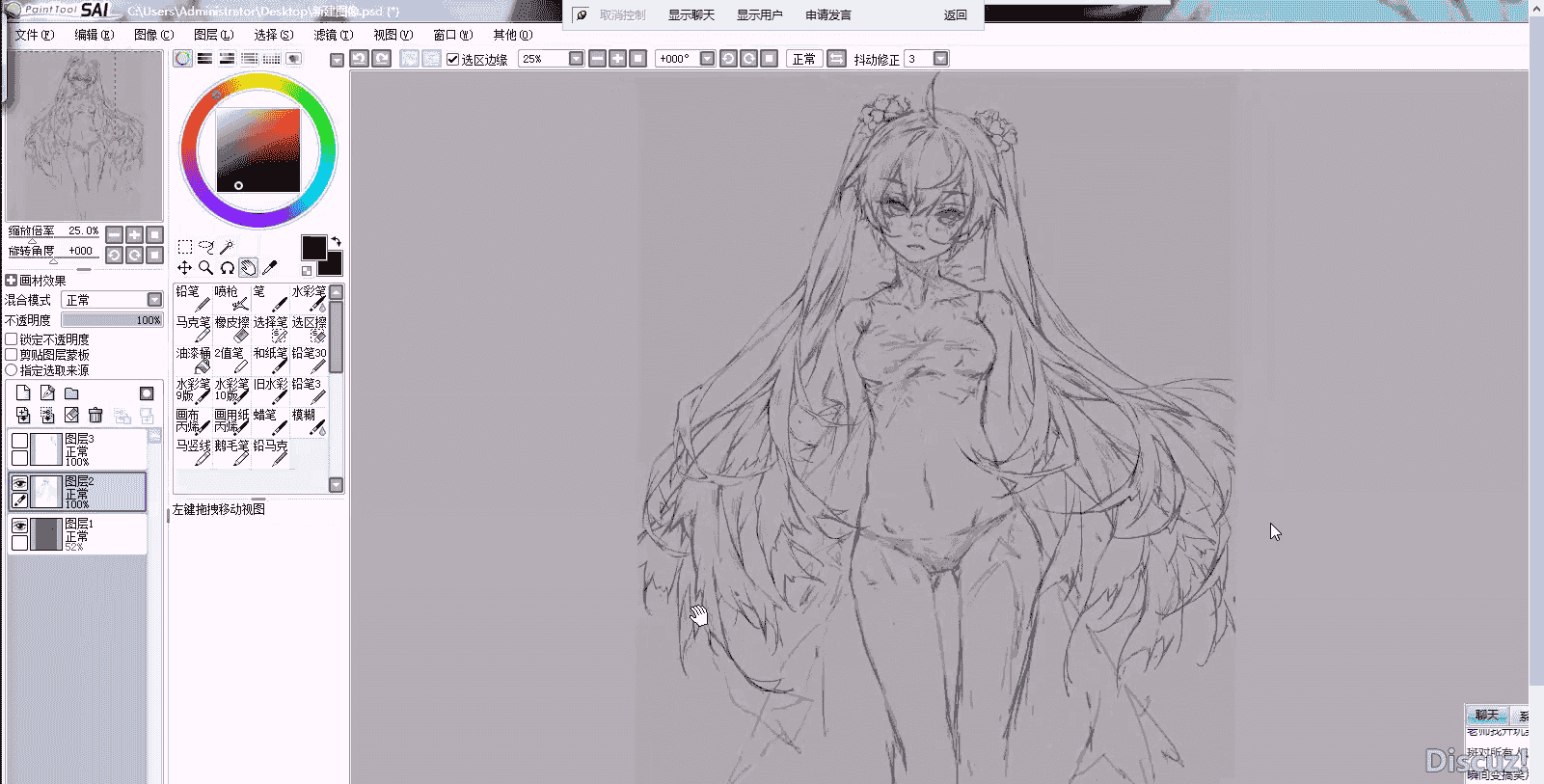
Task: Toggle the 选区边缘 checkbox
Action: click(452, 59)
